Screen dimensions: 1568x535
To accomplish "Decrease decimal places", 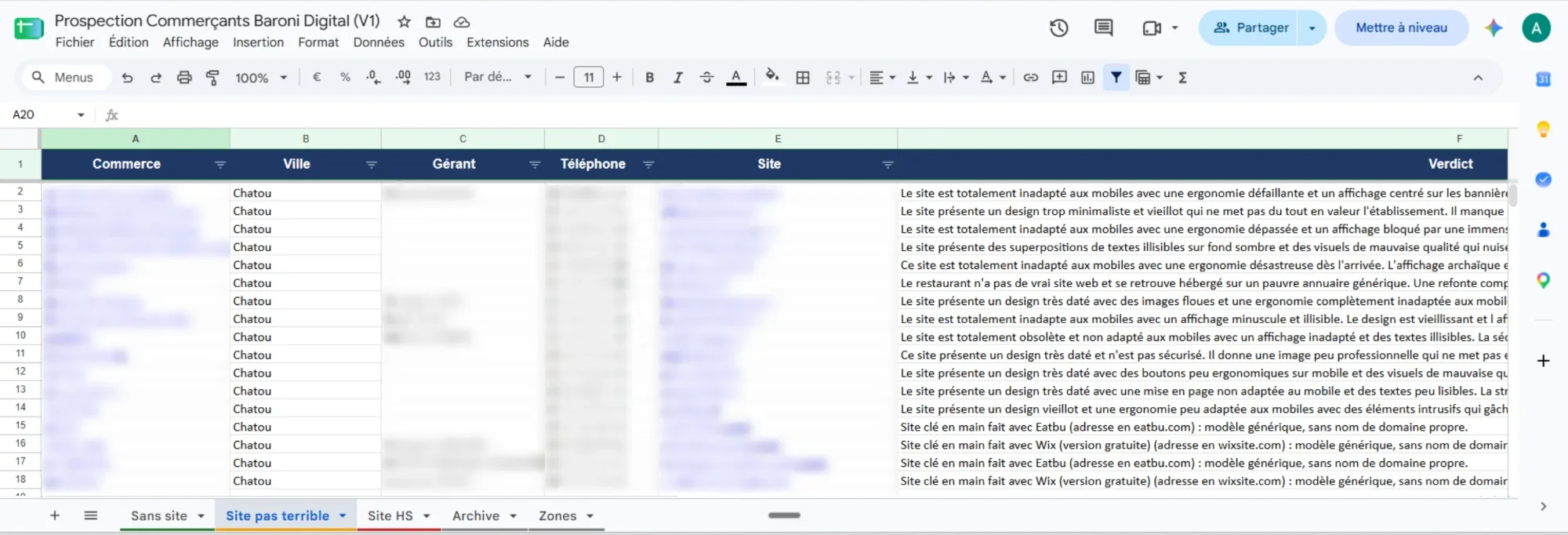I will (374, 77).
